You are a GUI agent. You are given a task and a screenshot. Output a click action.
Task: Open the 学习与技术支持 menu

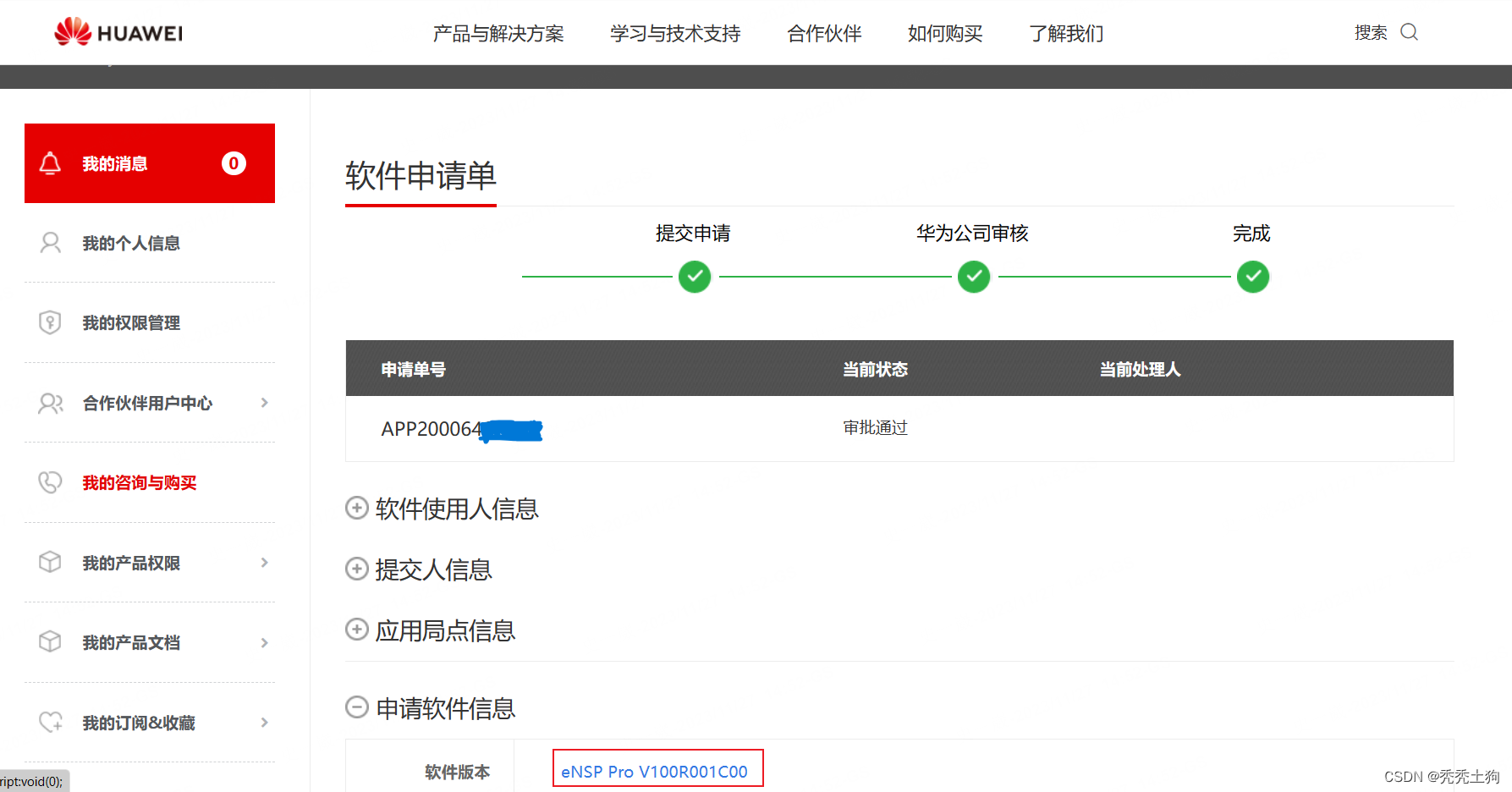674,34
